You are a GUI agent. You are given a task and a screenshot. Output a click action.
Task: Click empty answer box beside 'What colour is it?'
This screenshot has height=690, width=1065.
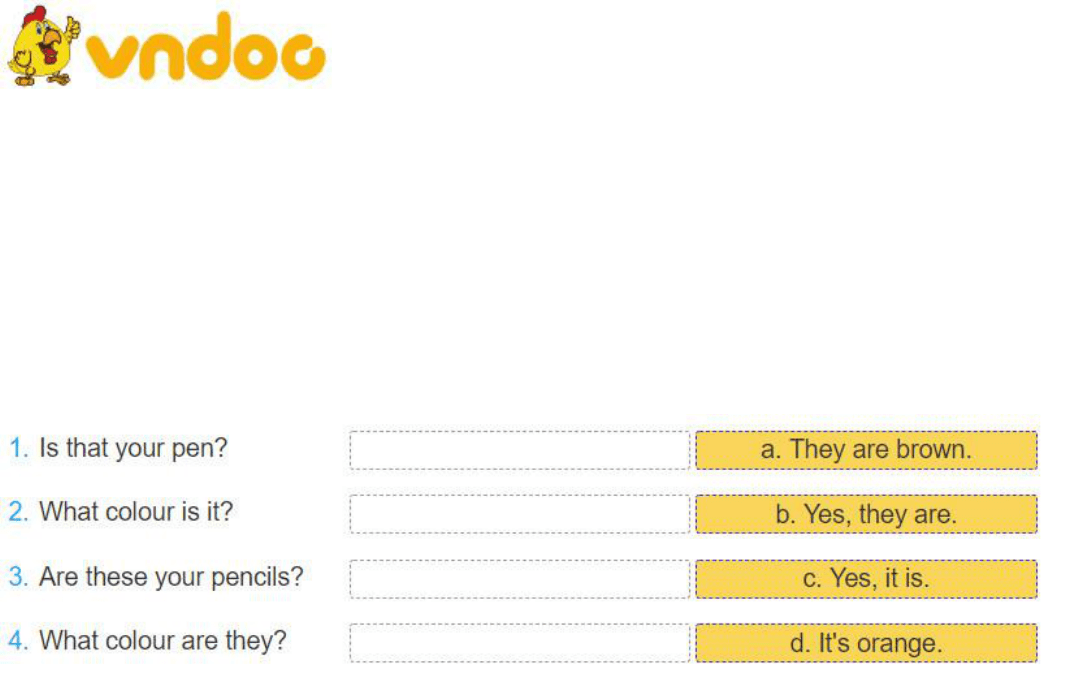tap(520, 514)
